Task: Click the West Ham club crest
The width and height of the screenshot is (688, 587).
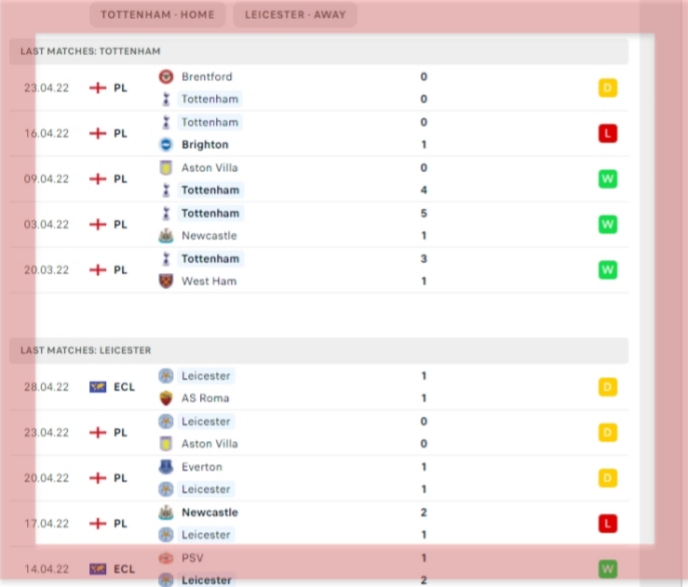Action: tap(166, 281)
